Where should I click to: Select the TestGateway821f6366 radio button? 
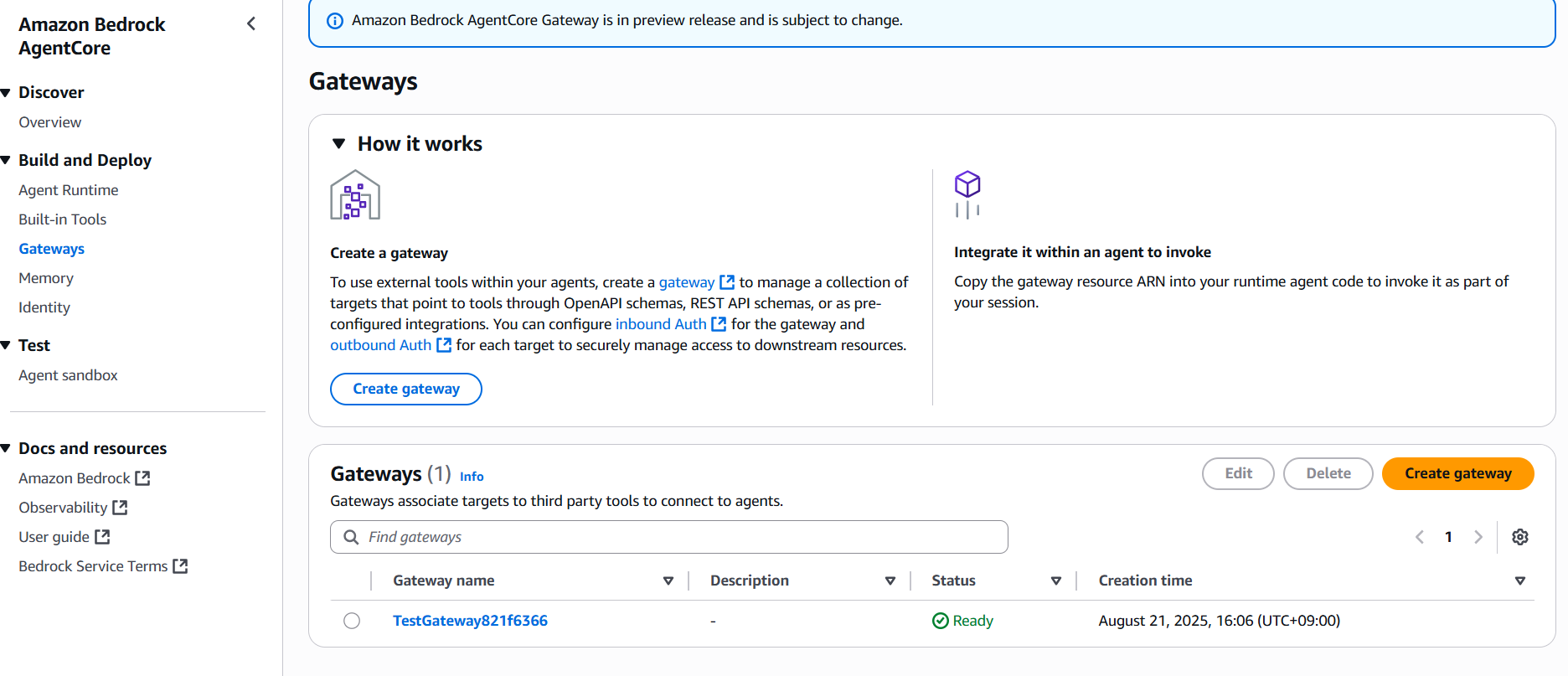coord(352,621)
